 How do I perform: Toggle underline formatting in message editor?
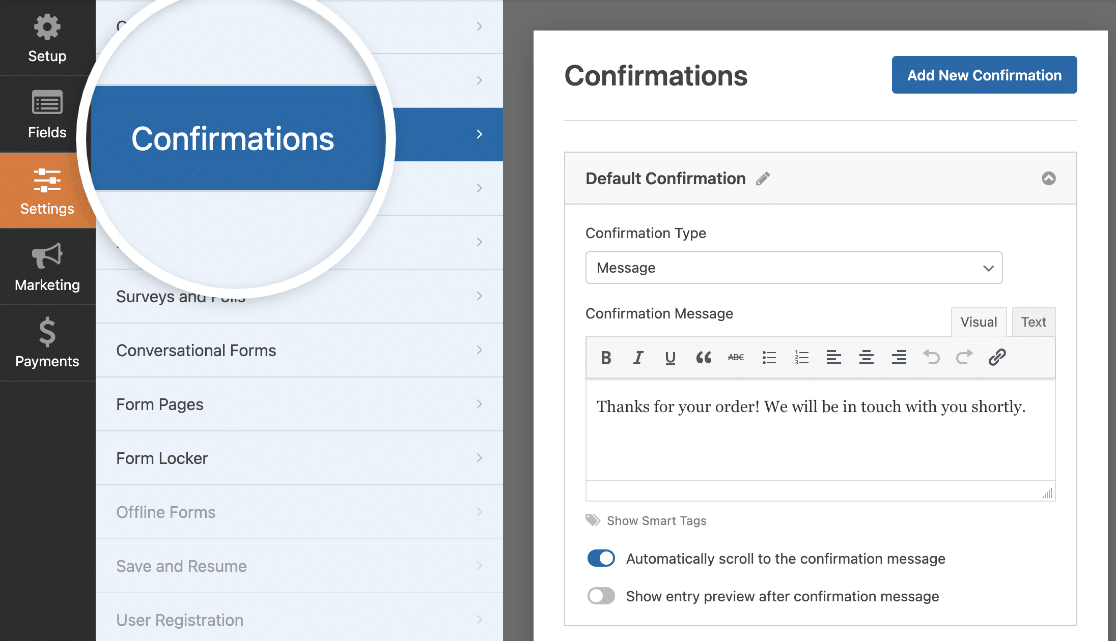(x=670, y=357)
